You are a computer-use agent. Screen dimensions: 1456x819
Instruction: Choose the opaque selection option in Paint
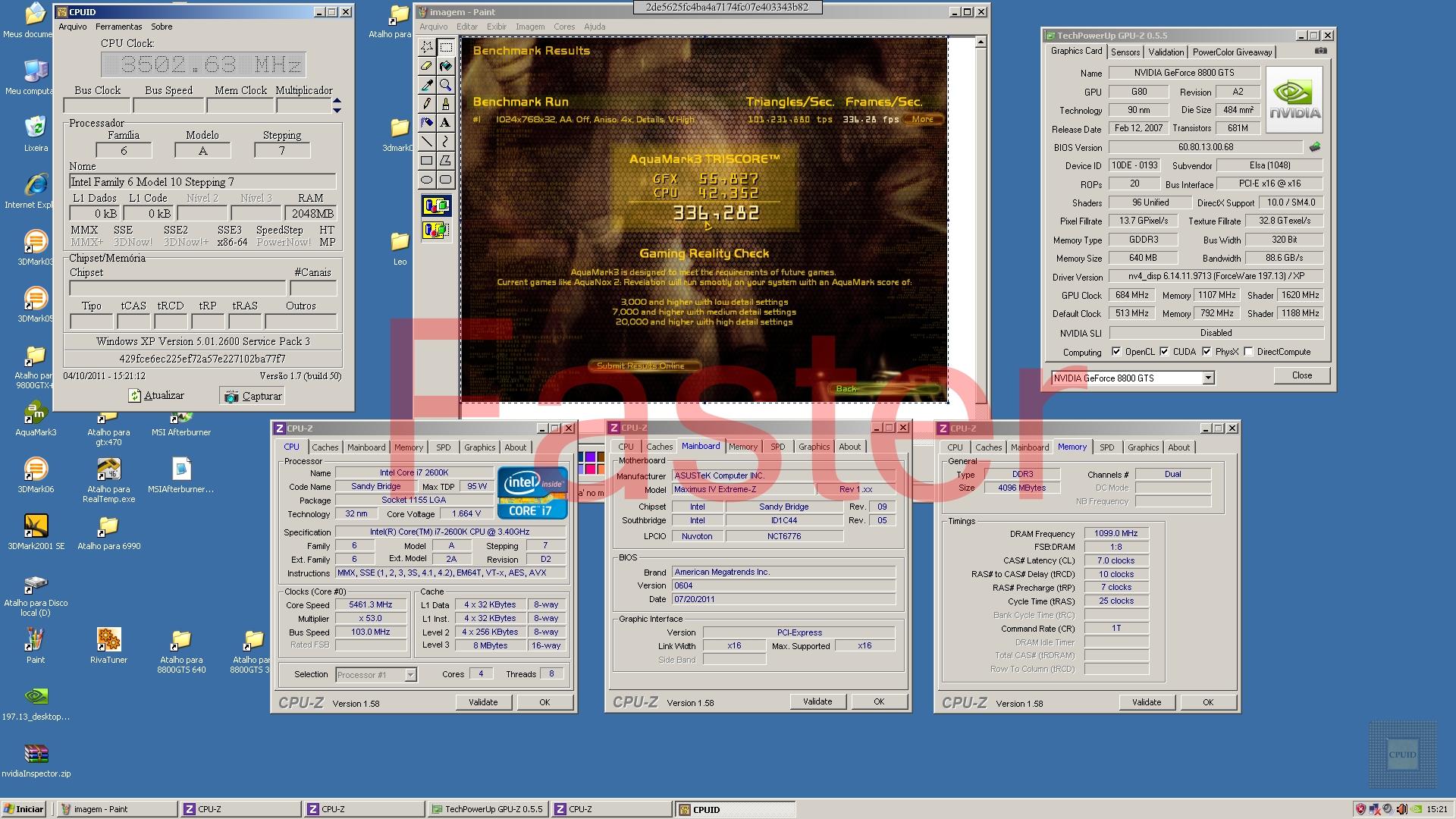coord(436,206)
